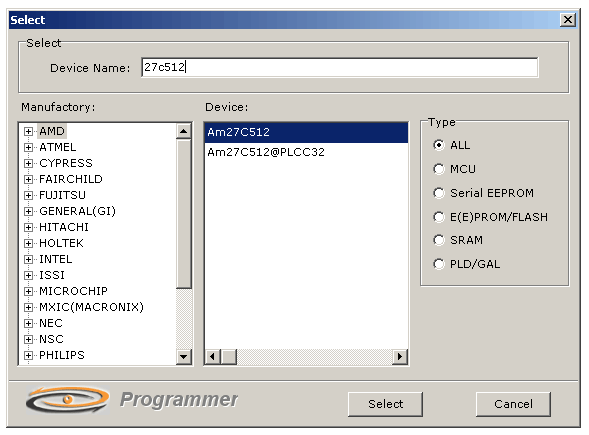Expand the INTEL manufacturer entry
This screenshot has height=435, width=589.
coord(28,259)
